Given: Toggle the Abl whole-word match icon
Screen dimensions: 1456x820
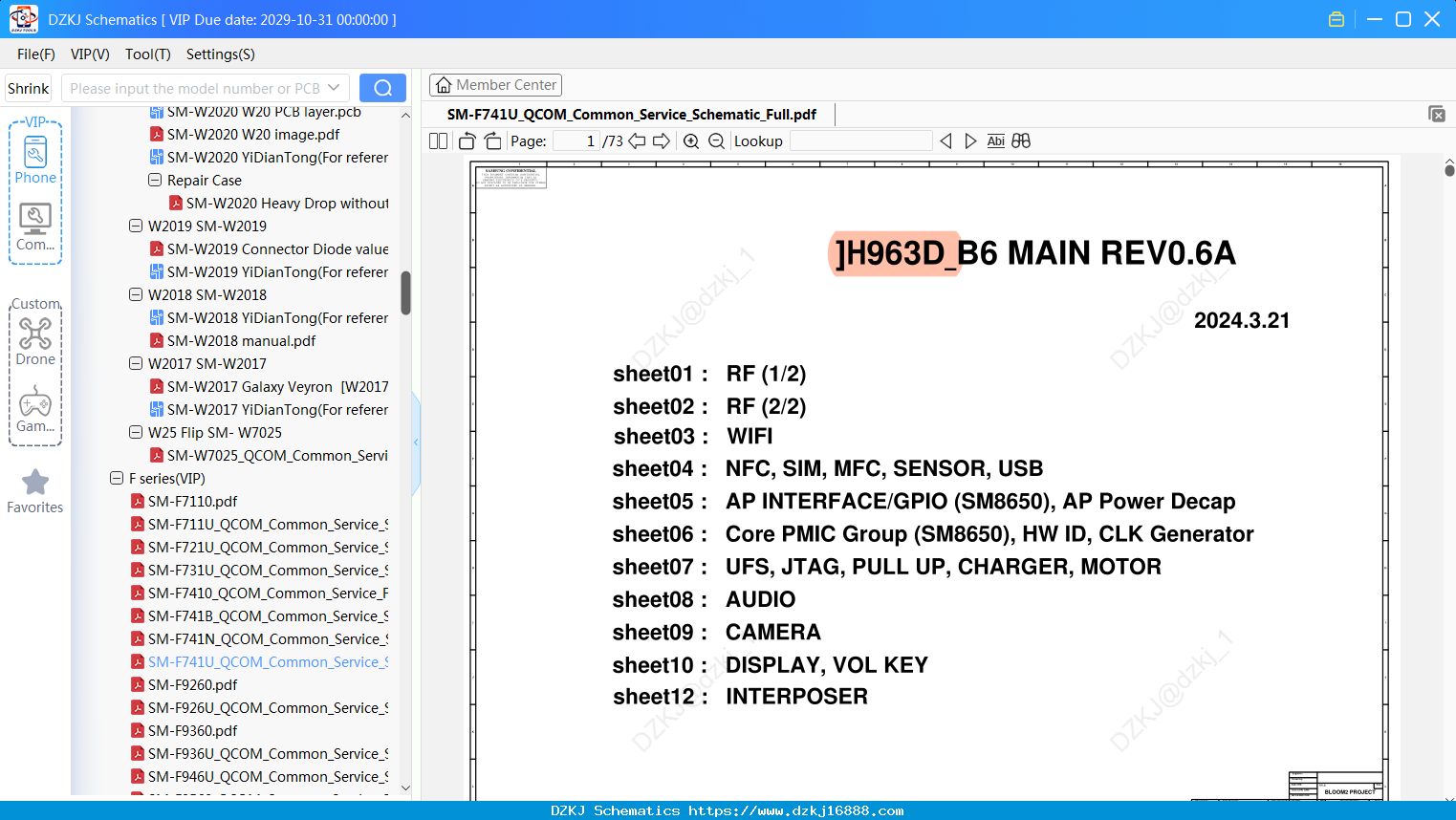Looking at the screenshot, I should pos(996,141).
